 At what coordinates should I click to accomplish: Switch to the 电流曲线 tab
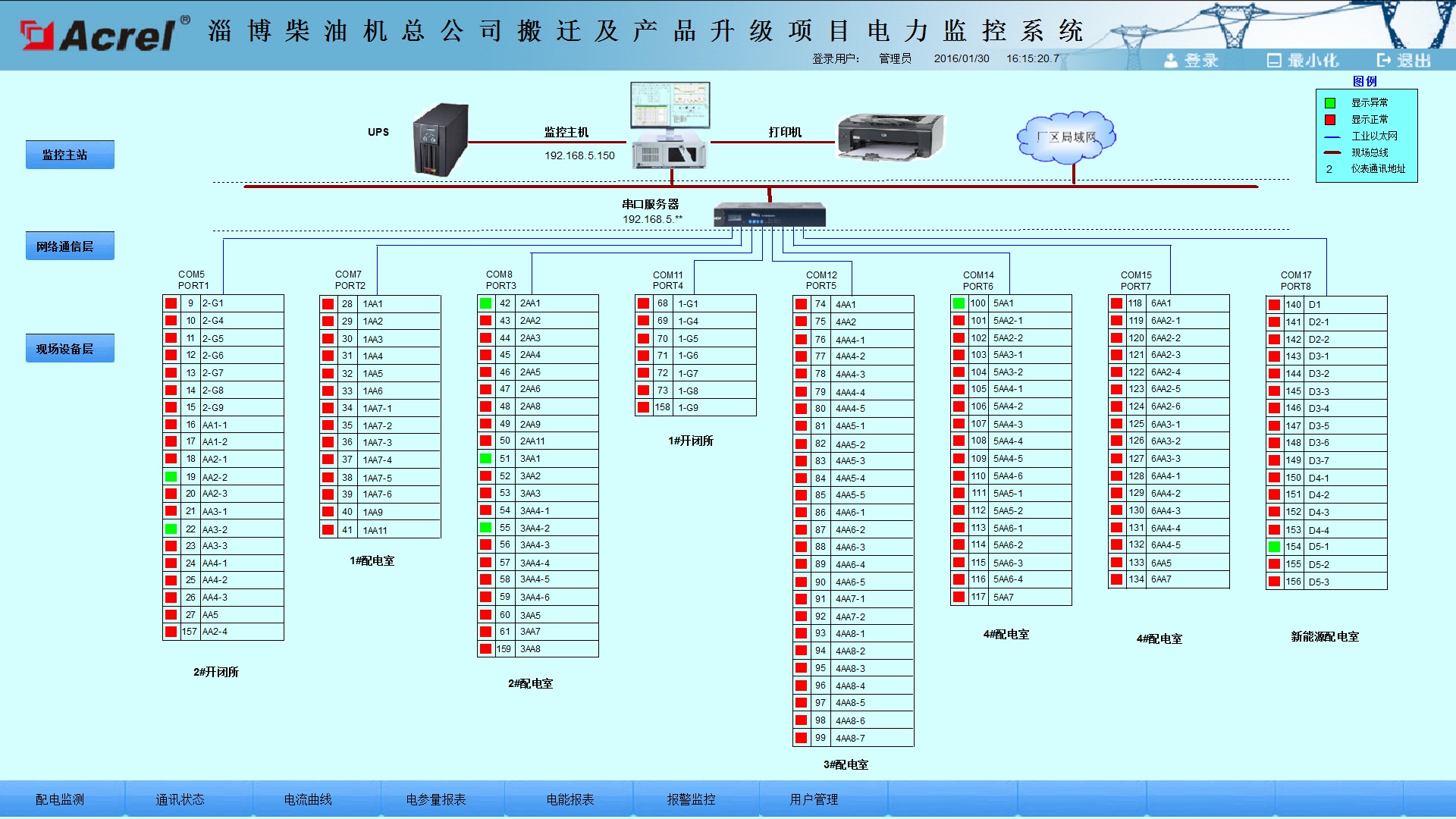coord(308,799)
